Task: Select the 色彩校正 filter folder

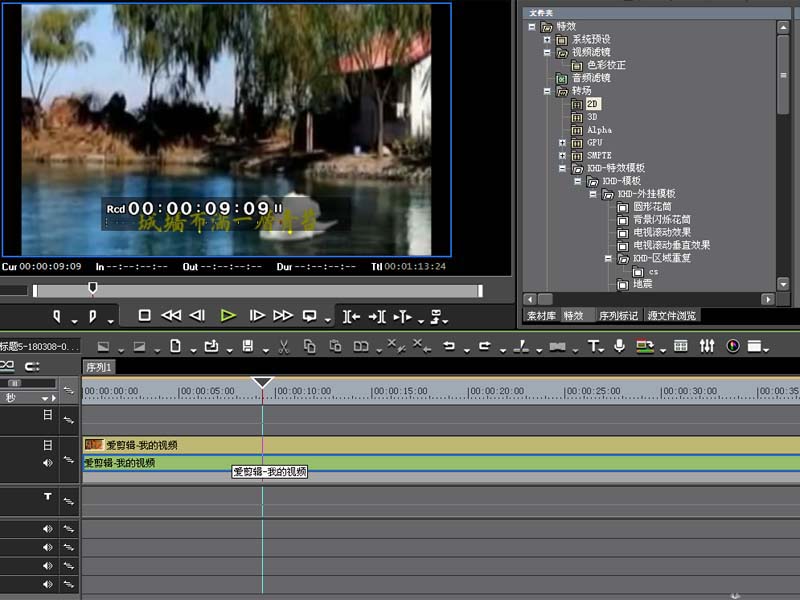Action: click(x=606, y=65)
